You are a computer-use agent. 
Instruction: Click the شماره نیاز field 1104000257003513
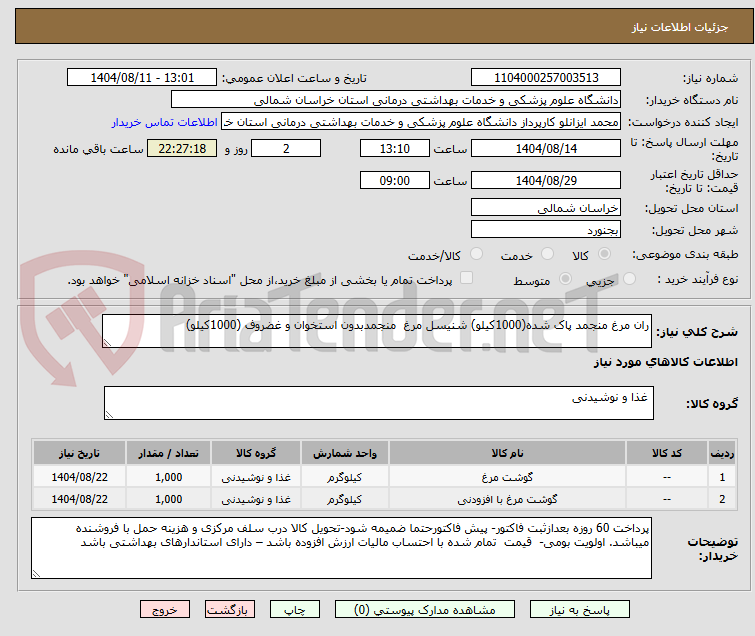click(x=546, y=78)
